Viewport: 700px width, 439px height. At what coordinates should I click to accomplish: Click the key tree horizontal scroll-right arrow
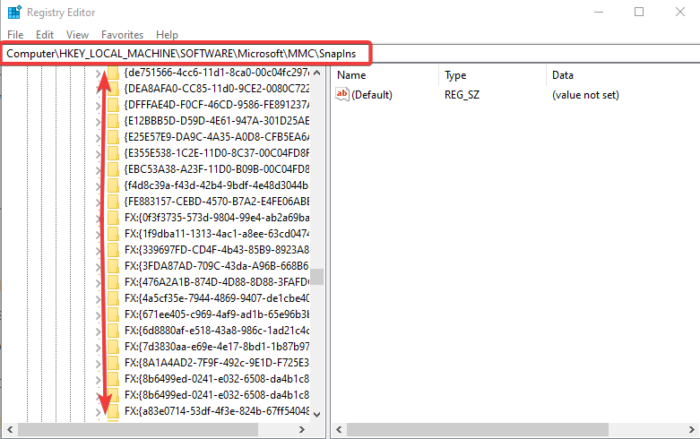(x=302, y=430)
